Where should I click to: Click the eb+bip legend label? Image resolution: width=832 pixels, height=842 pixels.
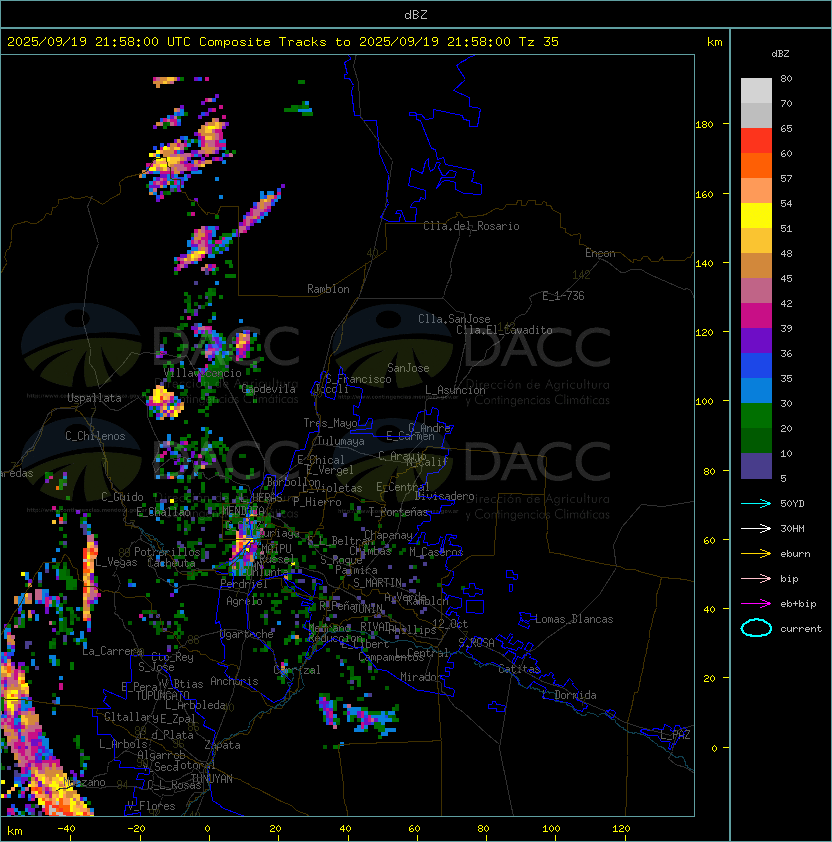[798, 604]
